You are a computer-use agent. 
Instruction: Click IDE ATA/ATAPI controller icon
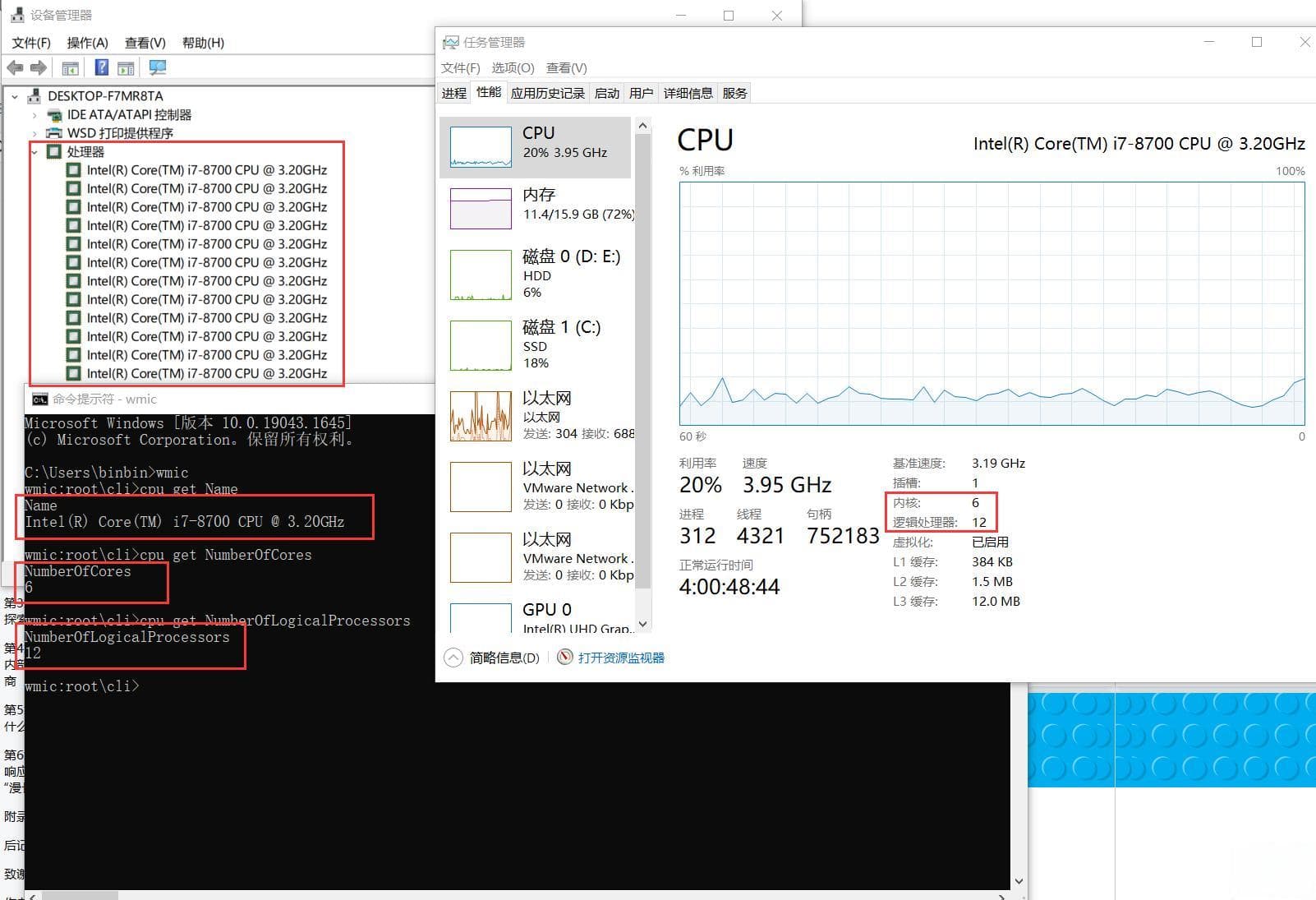(54, 115)
